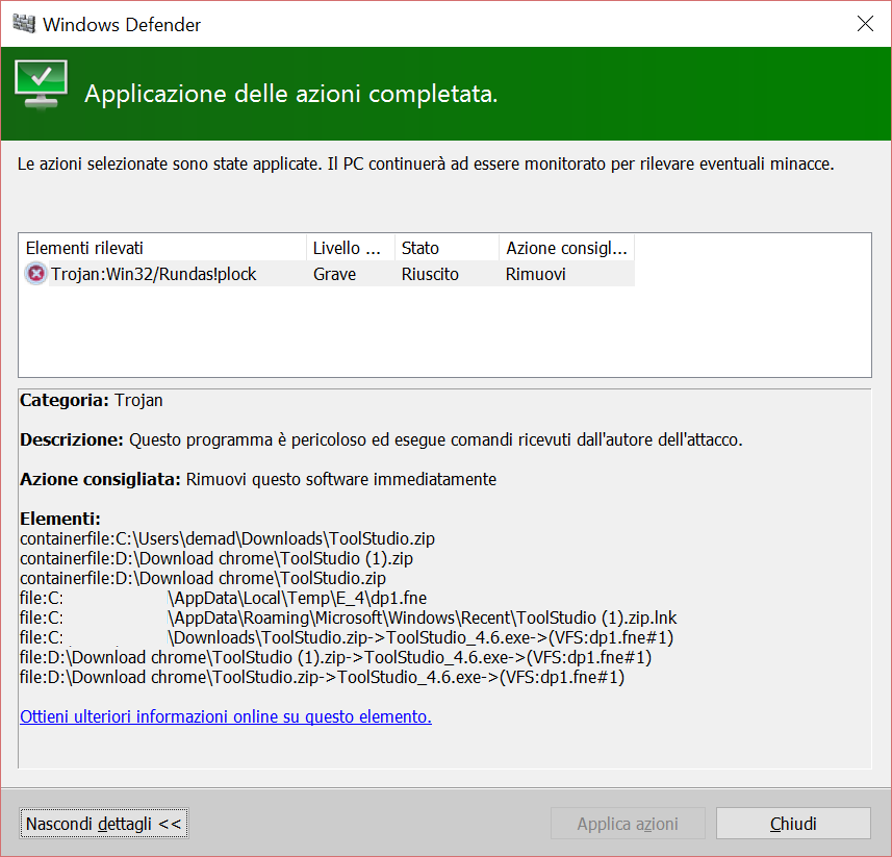Click the Riuscito status cell
Image resolution: width=892 pixels, height=857 pixels.
[430, 274]
